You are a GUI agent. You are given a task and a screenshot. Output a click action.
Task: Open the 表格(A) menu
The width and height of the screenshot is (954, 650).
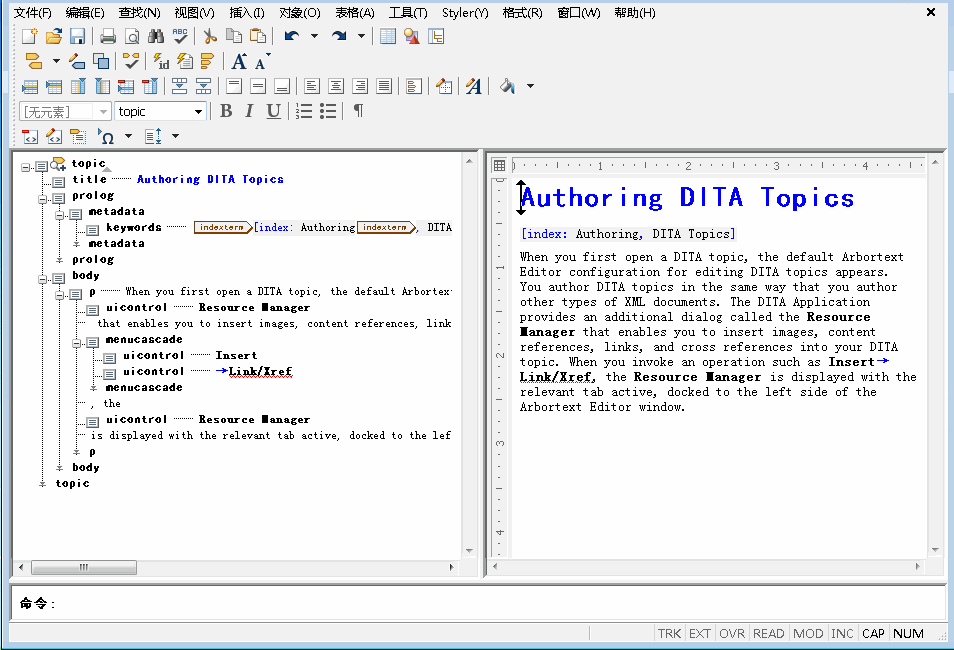[x=355, y=13]
